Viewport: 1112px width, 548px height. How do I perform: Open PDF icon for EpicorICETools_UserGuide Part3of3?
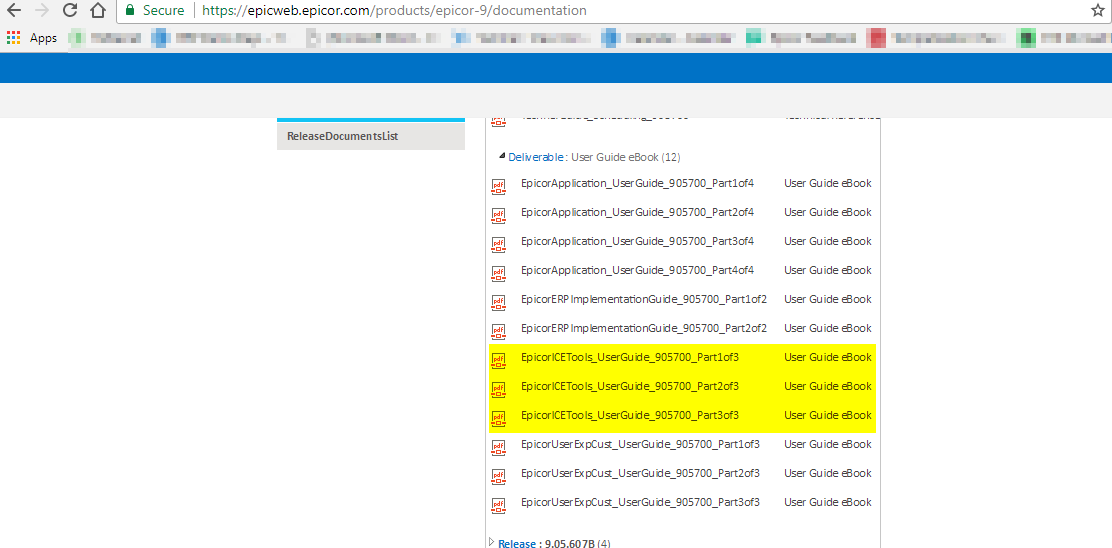[499, 418]
